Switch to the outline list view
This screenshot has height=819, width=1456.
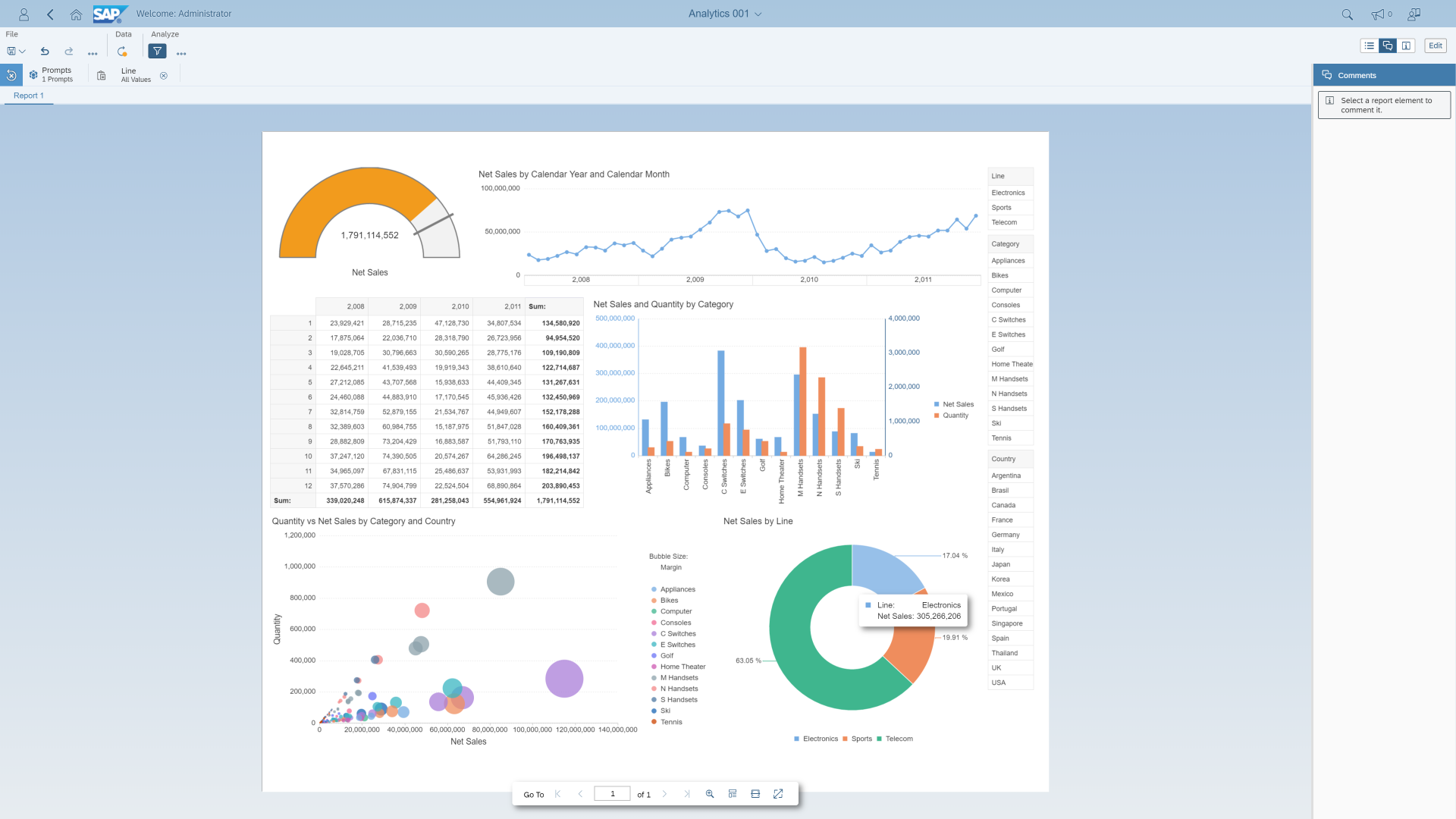(x=1369, y=45)
